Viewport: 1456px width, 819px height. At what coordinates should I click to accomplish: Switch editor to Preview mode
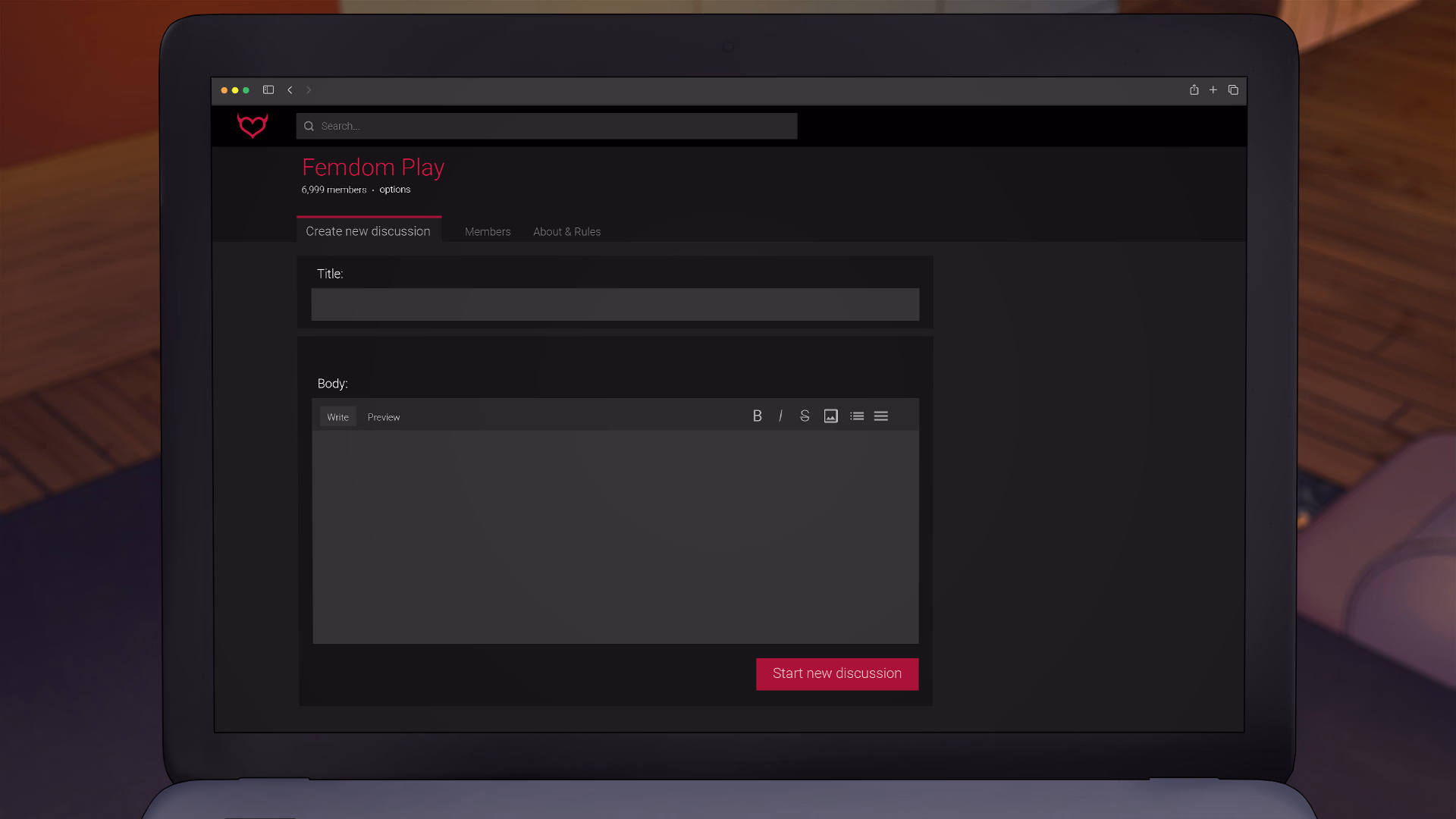pos(383,417)
